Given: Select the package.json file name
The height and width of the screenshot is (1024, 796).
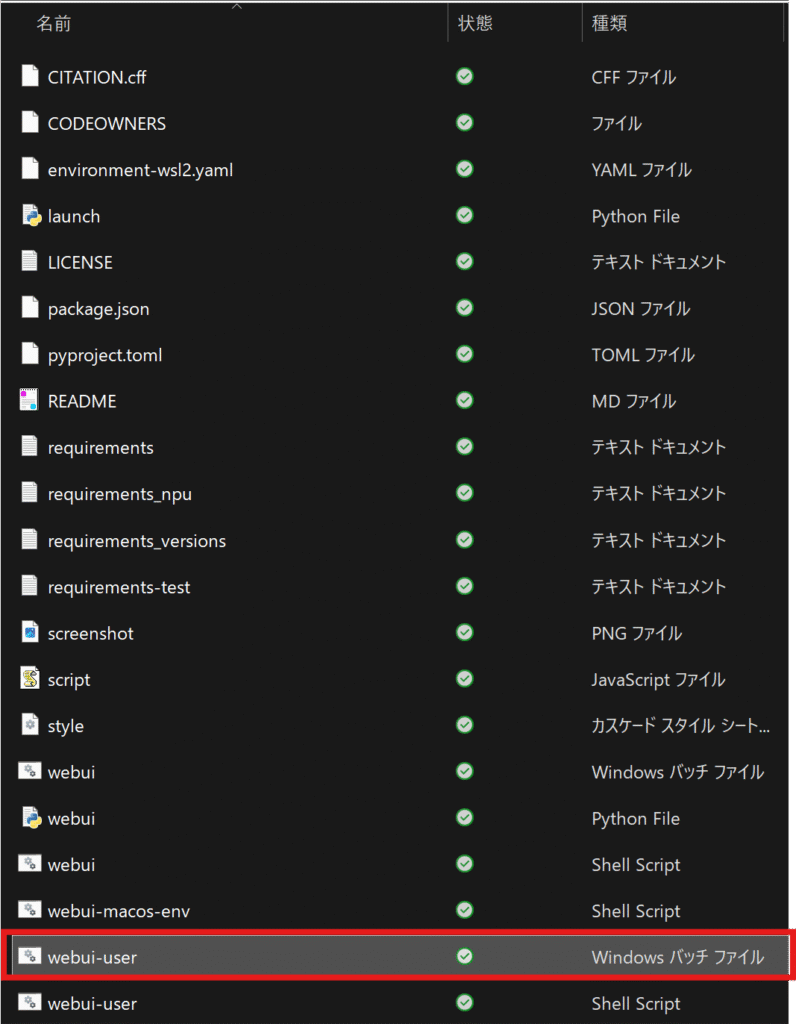Looking at the screenshot, I should (98, 309).
